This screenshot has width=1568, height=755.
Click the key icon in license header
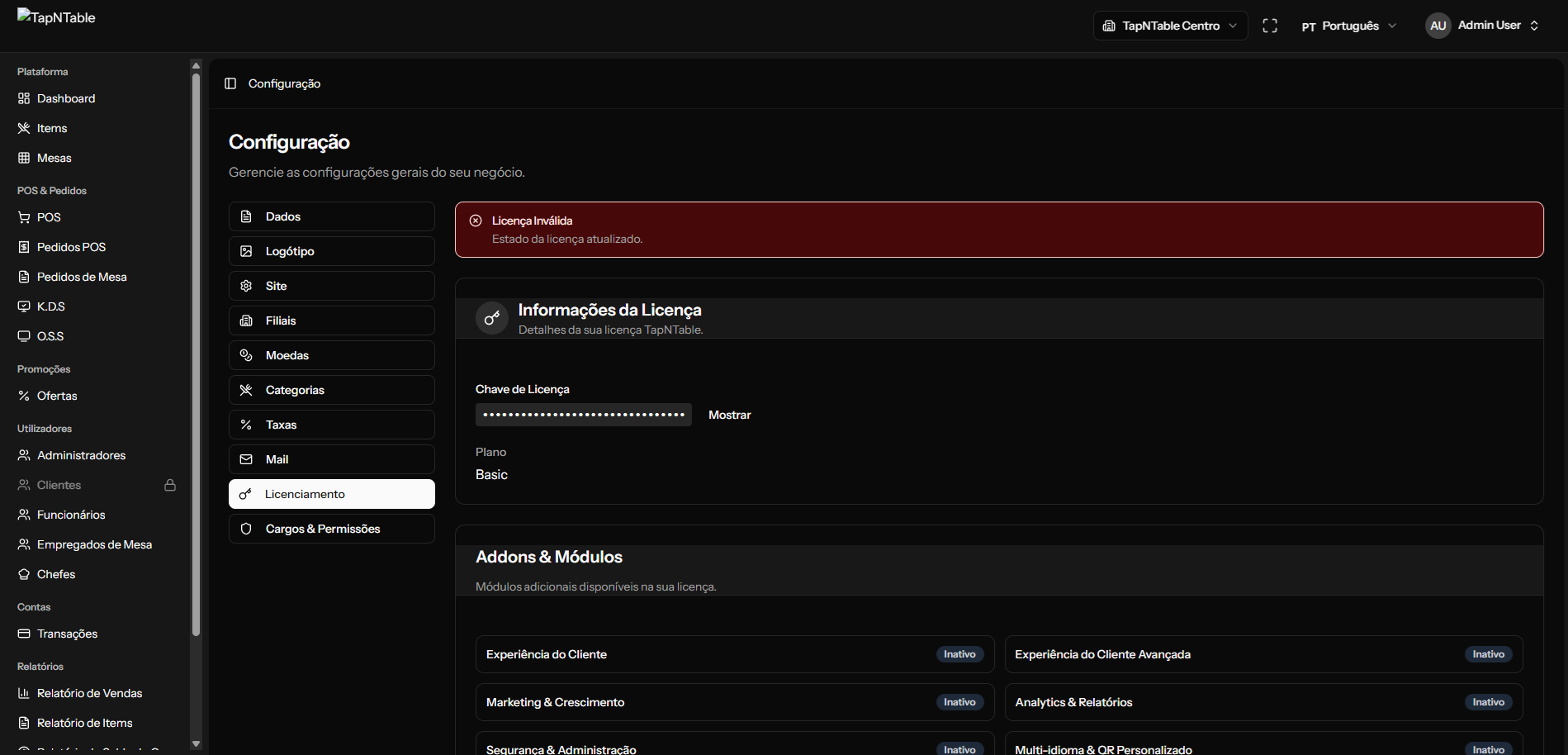[x=492, y=318]
